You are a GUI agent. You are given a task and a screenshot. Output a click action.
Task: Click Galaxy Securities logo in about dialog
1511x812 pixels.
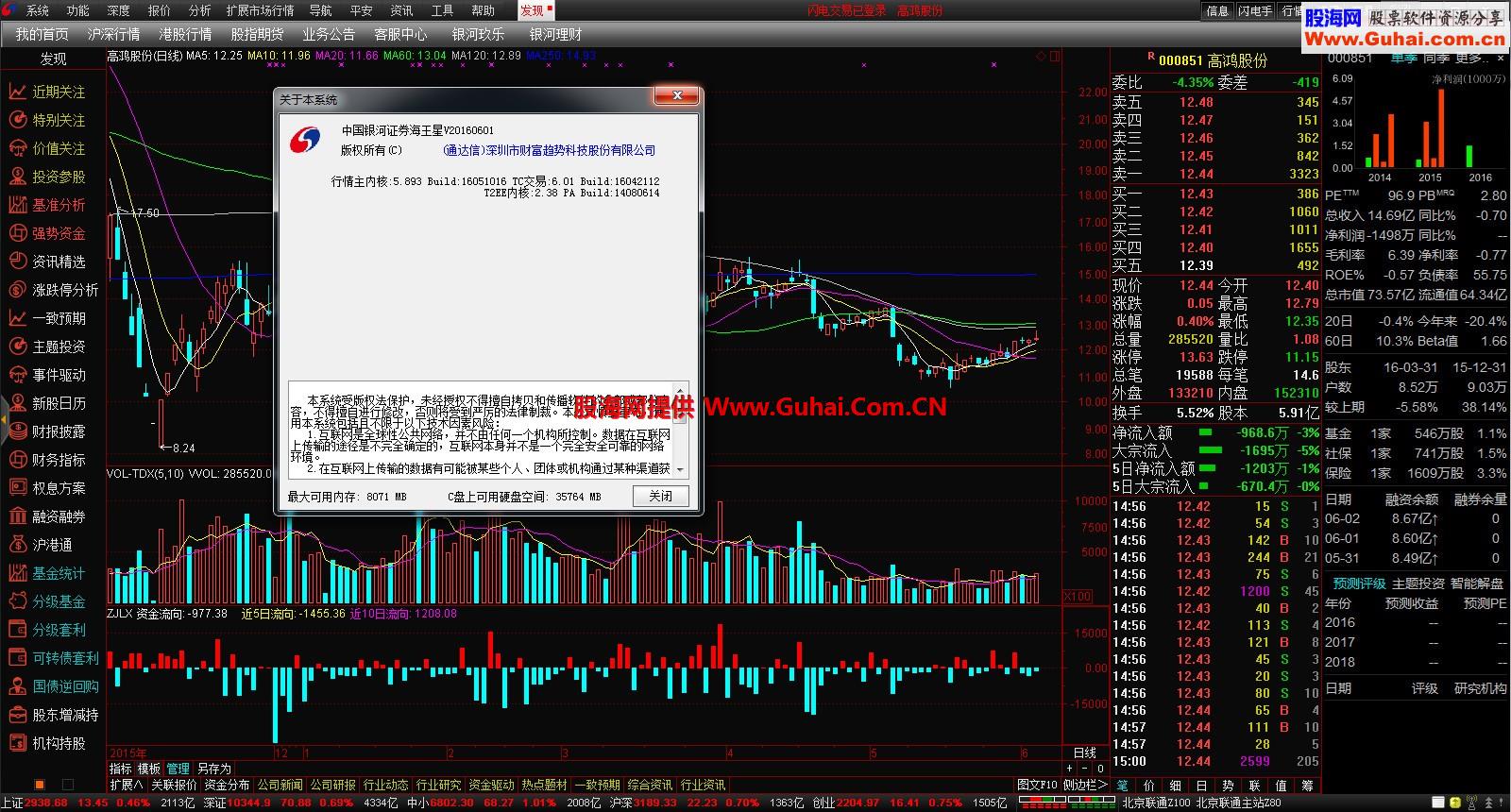pos(305,140)
